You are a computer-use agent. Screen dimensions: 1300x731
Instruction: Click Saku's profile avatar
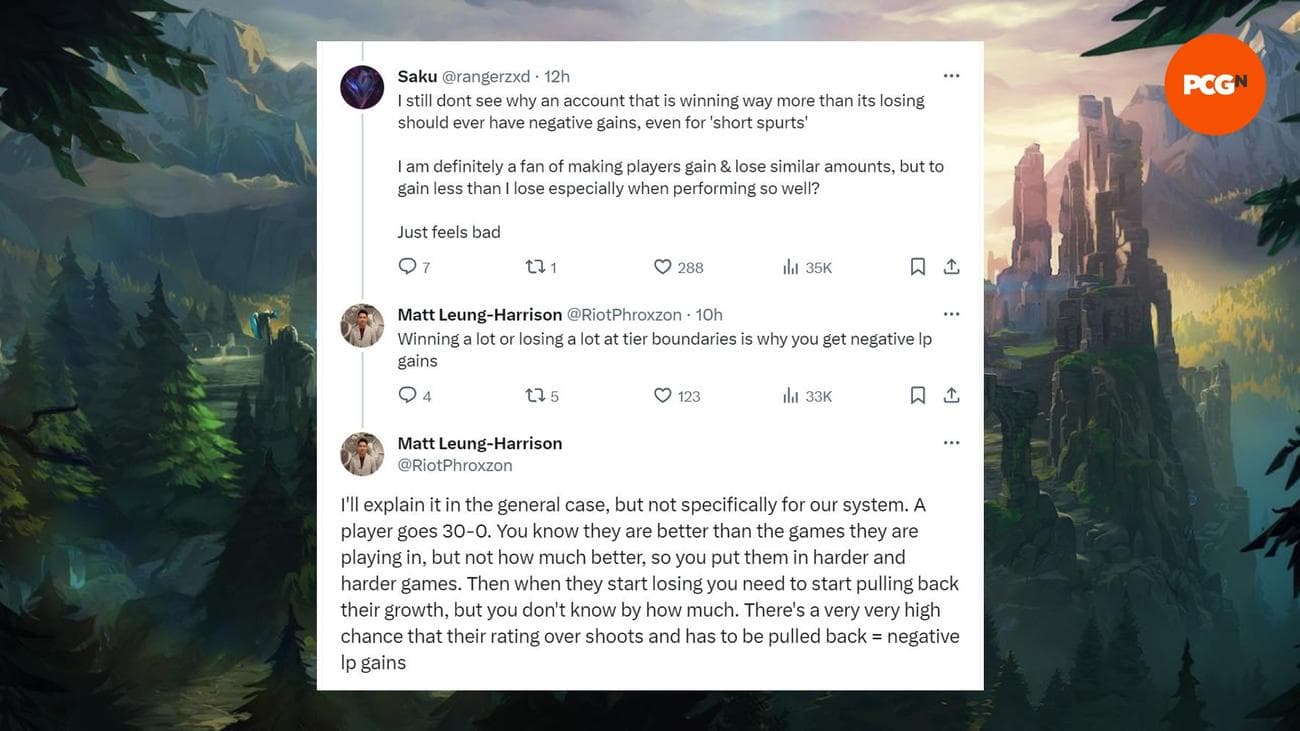pos(362,88)
